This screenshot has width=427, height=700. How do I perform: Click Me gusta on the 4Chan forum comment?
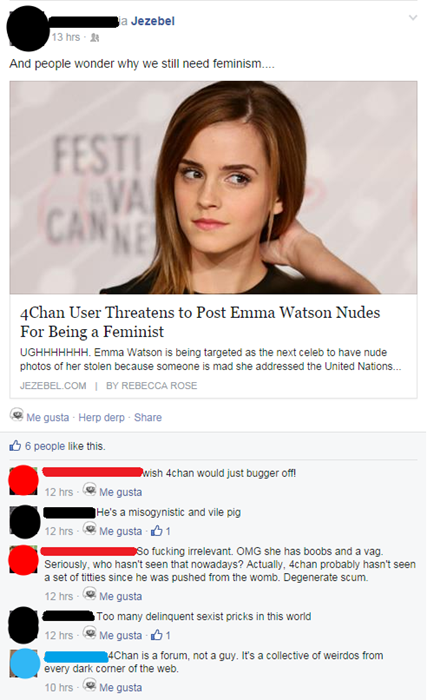pyautogui.click(x=120, y=688)
